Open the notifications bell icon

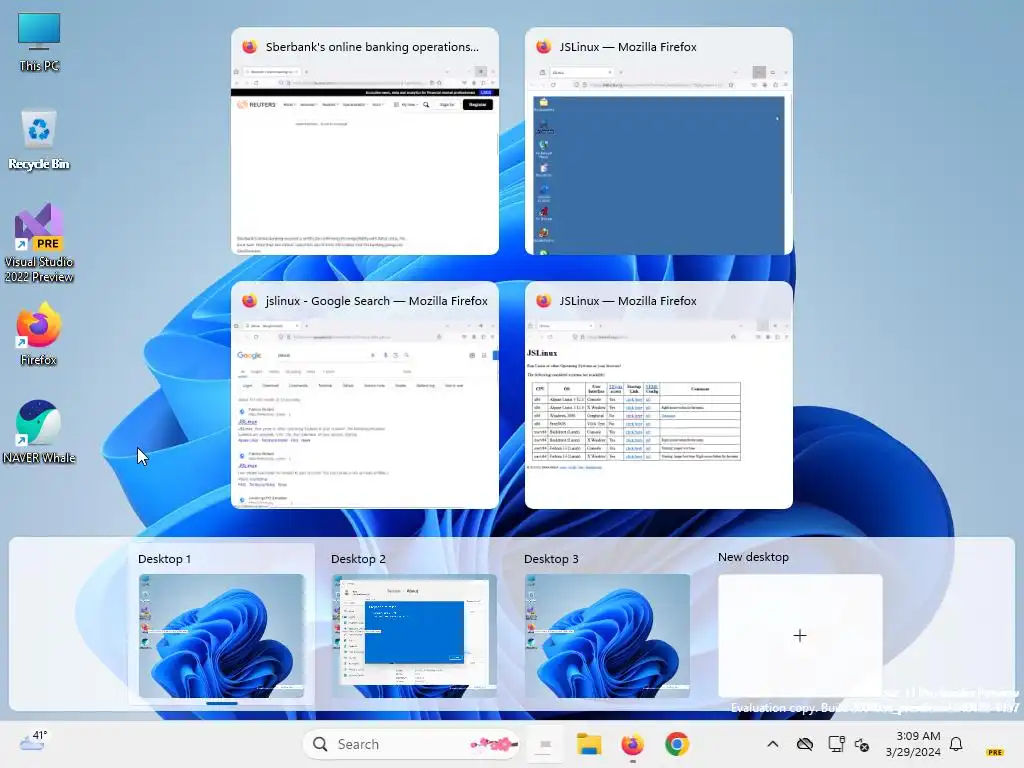click(956, 744)
